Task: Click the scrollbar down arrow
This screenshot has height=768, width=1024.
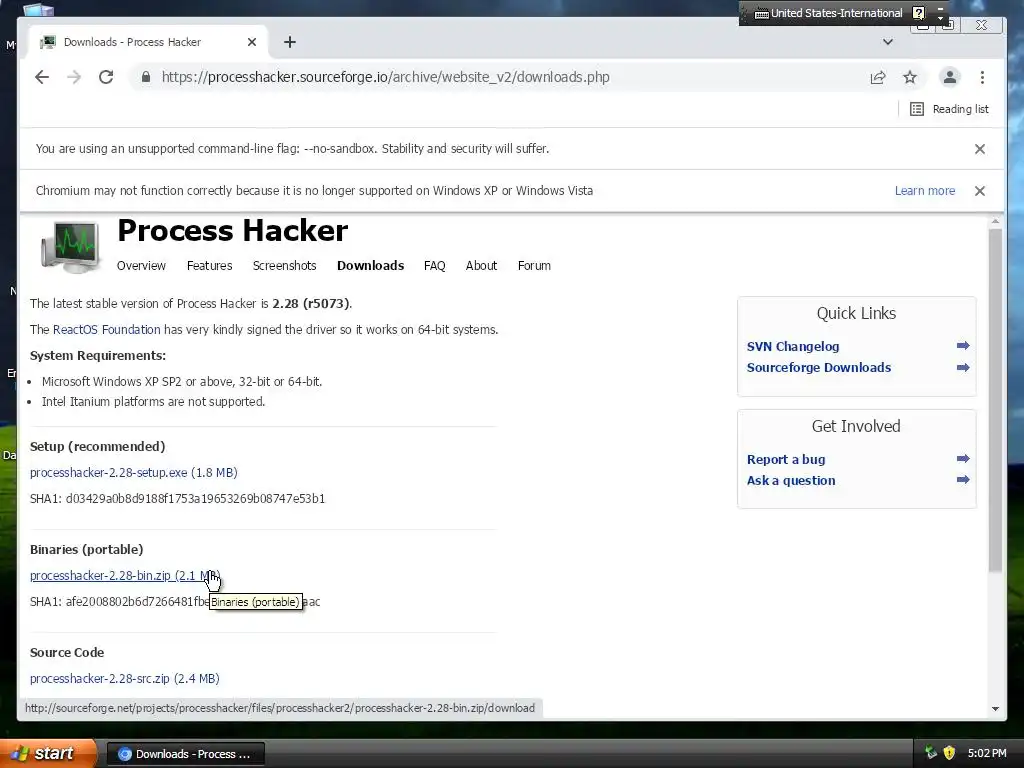Action: point(995,709)
